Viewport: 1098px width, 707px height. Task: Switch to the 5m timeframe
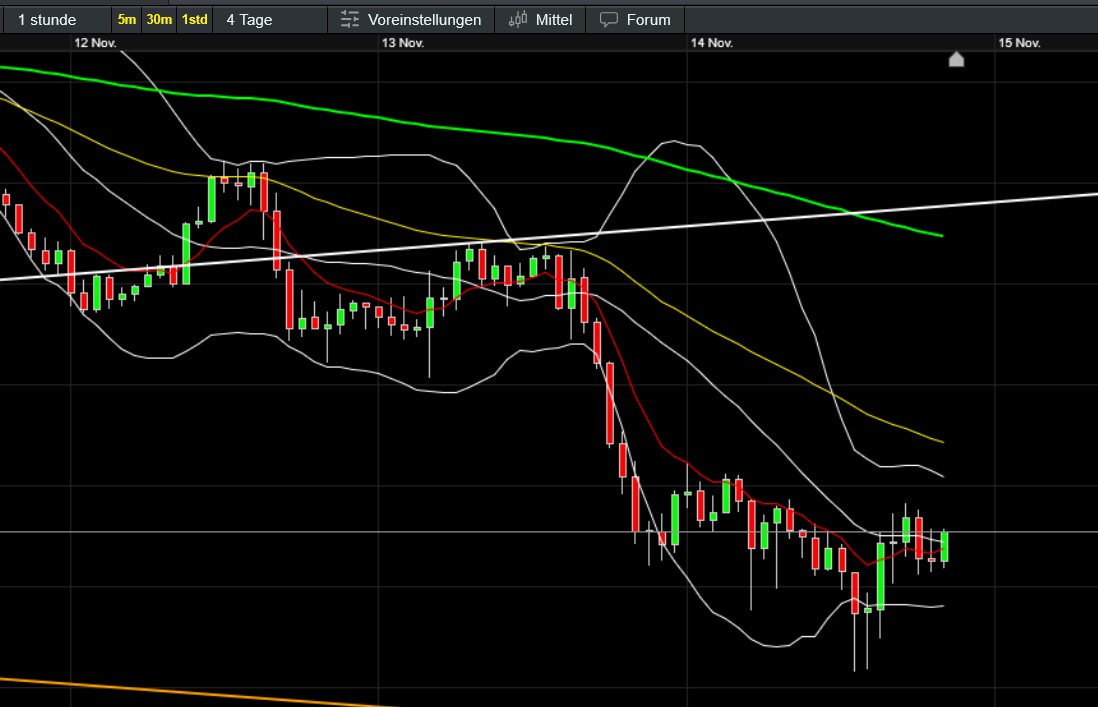(127, 20)
